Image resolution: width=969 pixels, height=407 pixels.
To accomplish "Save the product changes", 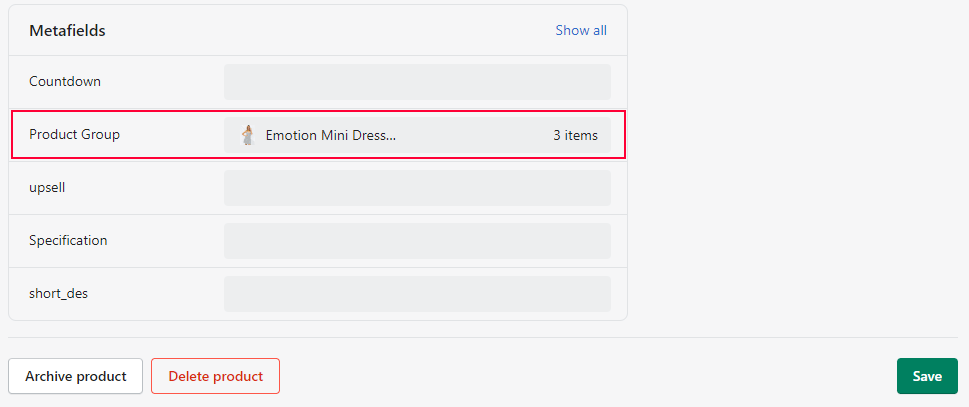I will (x=927, y=376).
